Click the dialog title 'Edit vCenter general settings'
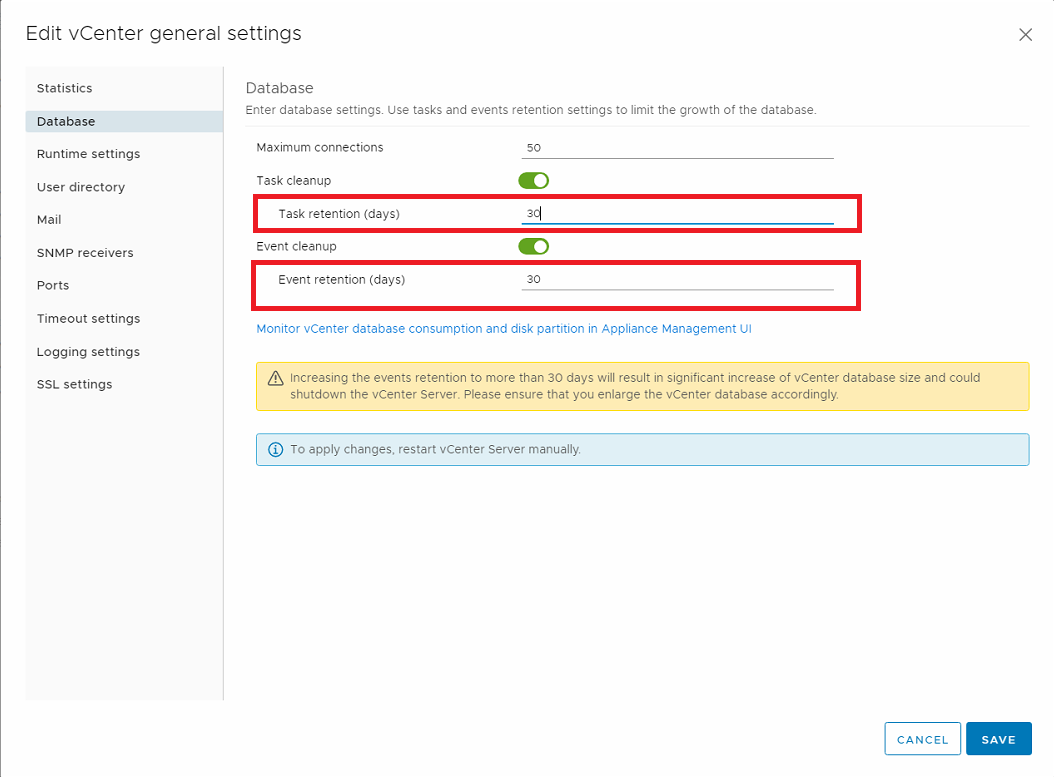 coord(163,34)
